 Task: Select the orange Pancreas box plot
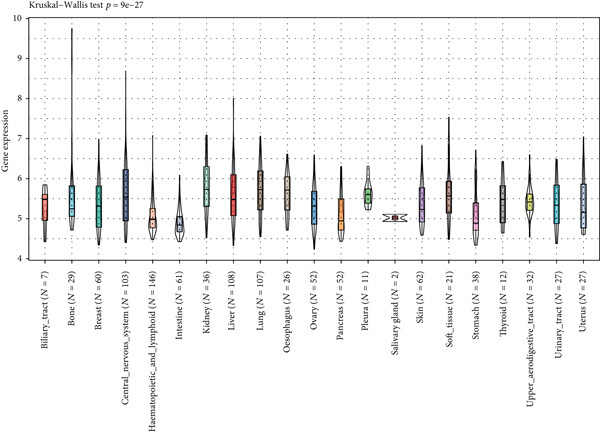(341, 214)
